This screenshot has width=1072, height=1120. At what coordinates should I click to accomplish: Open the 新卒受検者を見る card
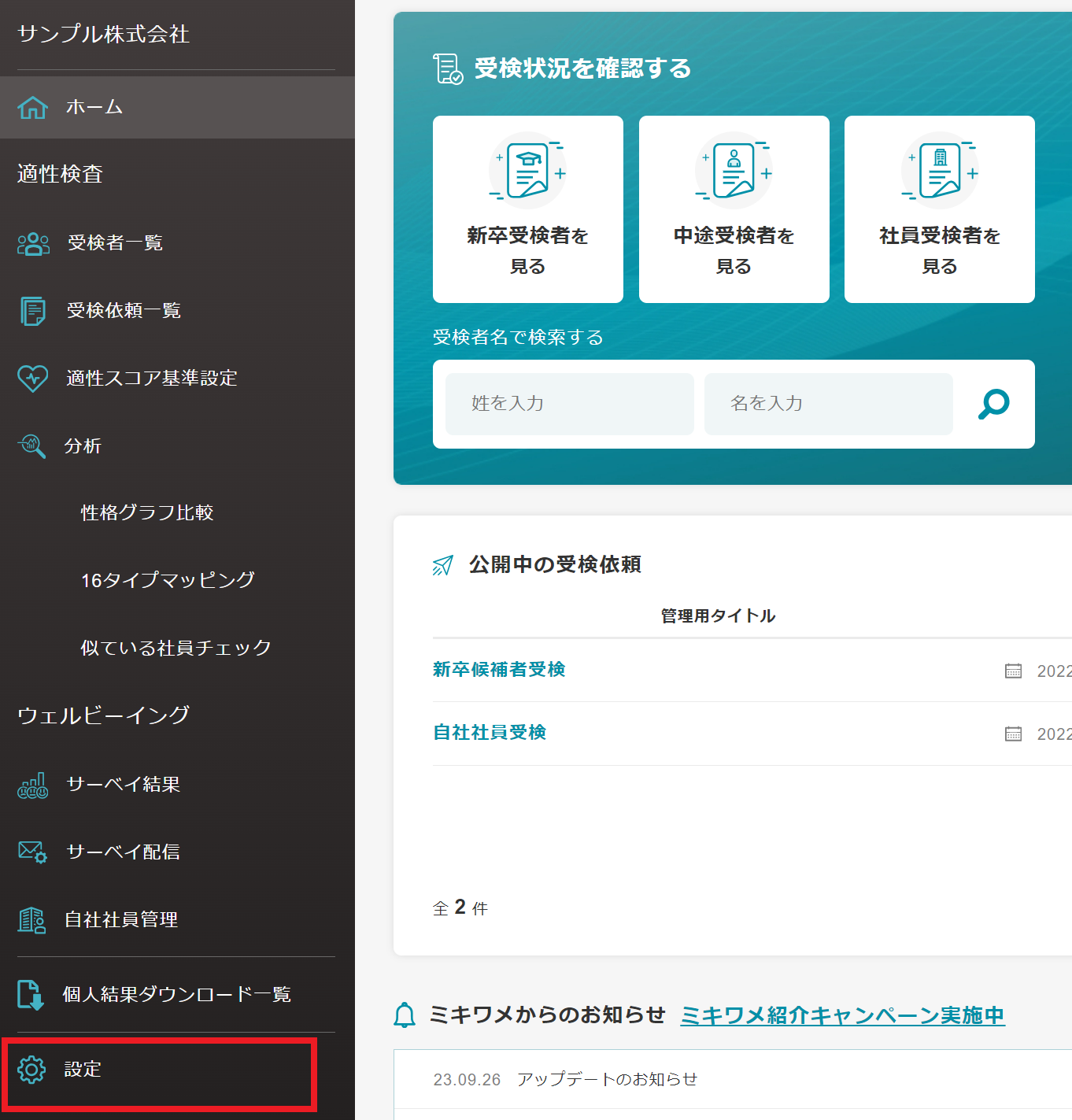[527, 209]
